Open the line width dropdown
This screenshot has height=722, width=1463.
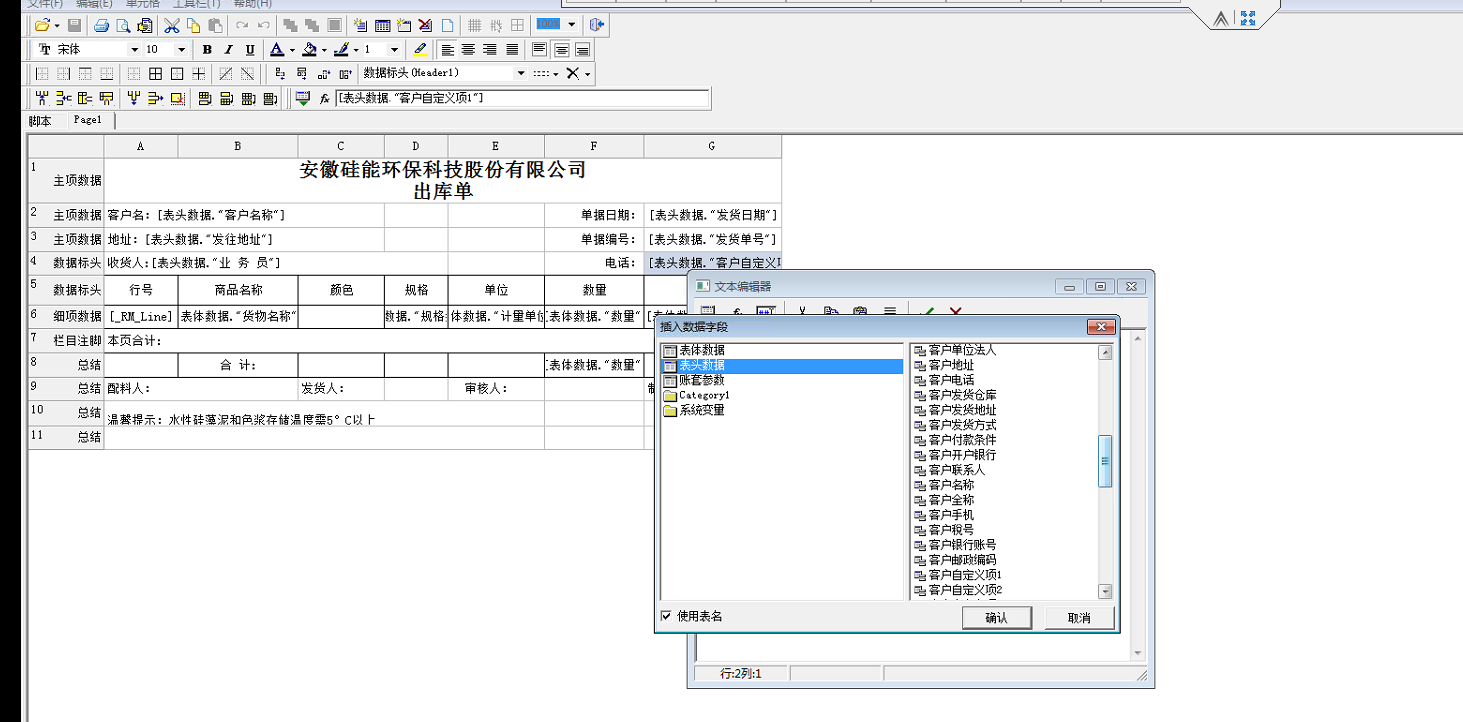pyautogui.click(x=394, y=50)
